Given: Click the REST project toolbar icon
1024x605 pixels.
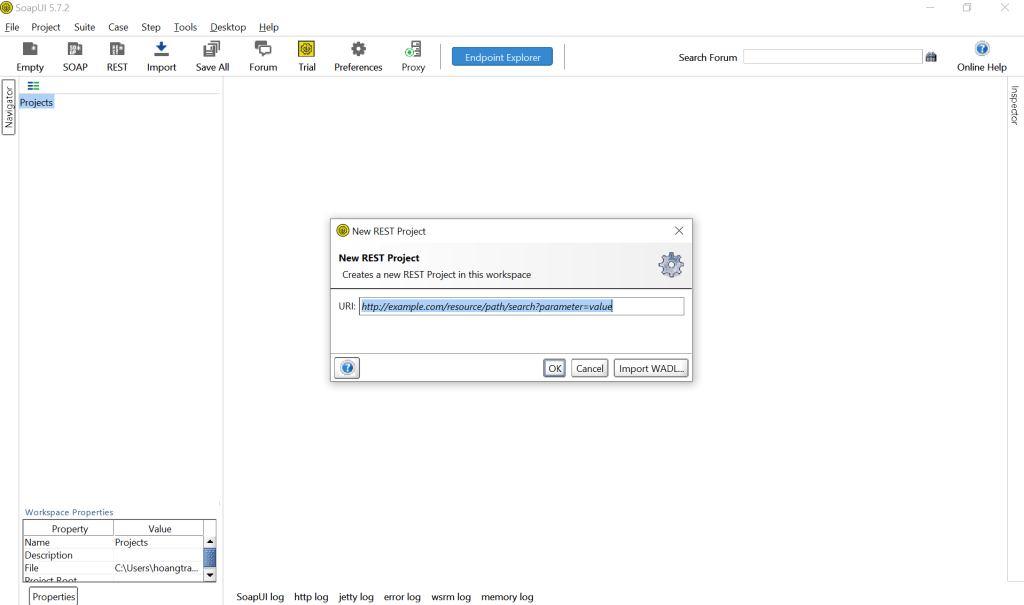Looking at the screenshot, I should 117,50.
